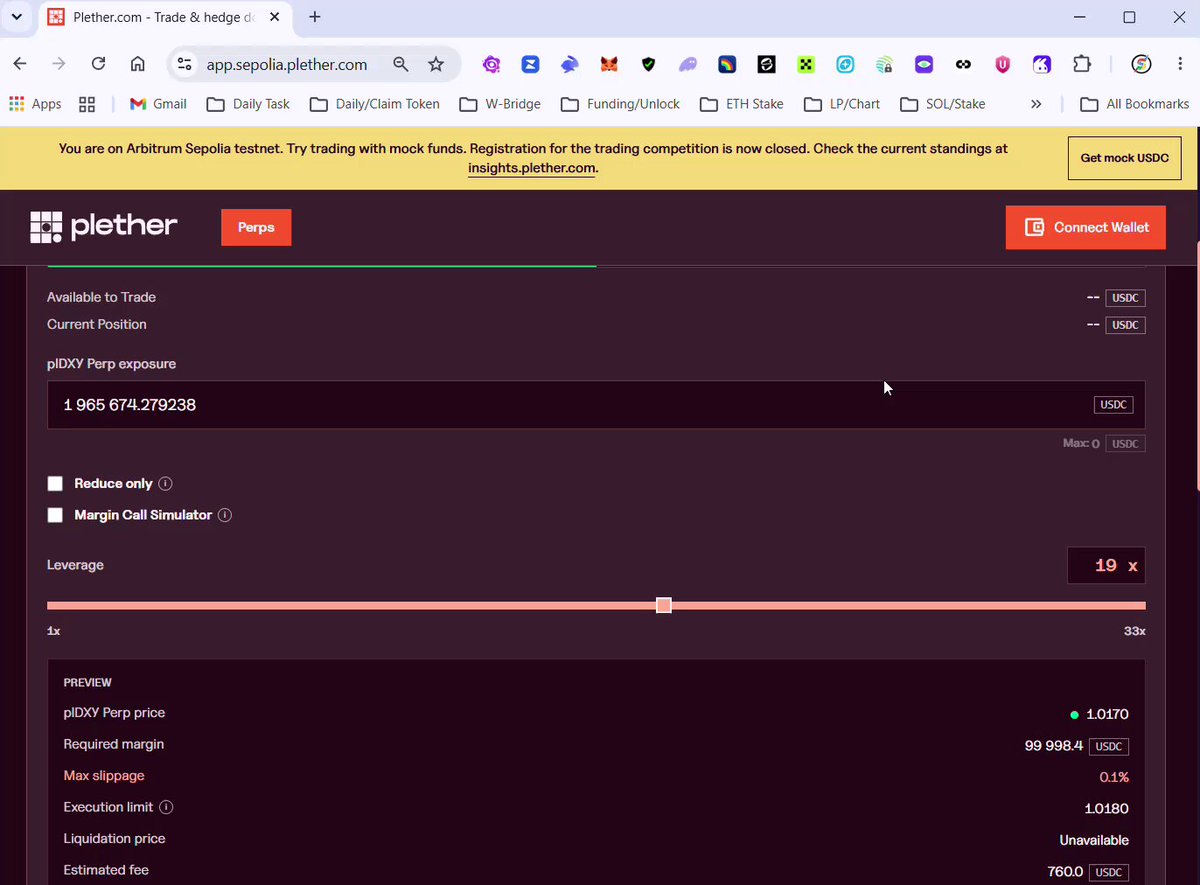Click the pIDXY Perp exposure input field
This screenshot has height=885, width=1200.
pos(596,405)
